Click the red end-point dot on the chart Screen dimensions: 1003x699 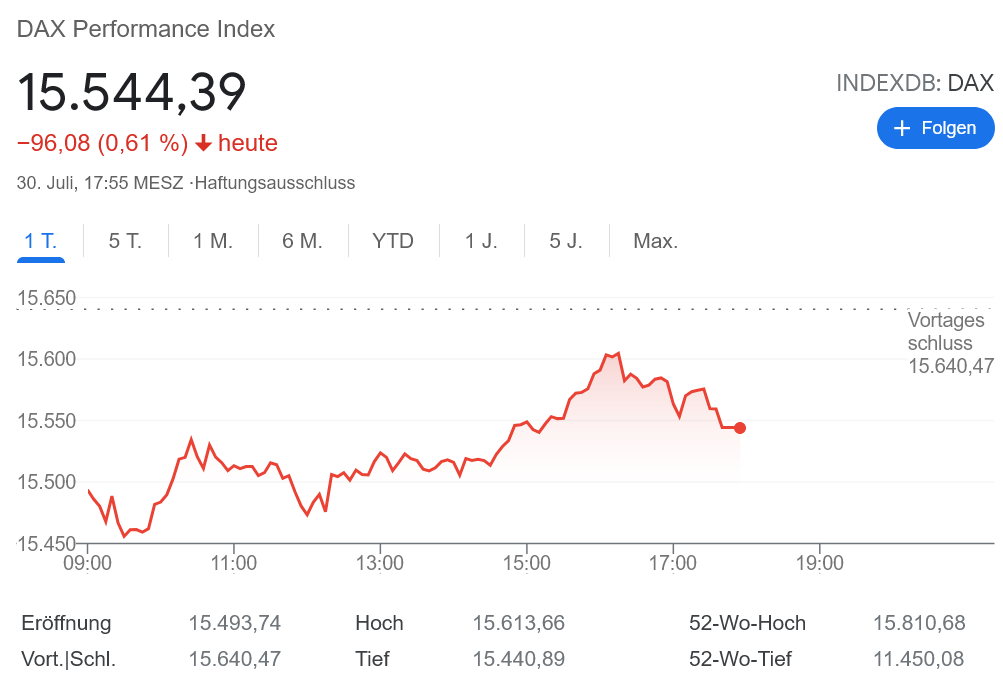(x=740, y=428)
